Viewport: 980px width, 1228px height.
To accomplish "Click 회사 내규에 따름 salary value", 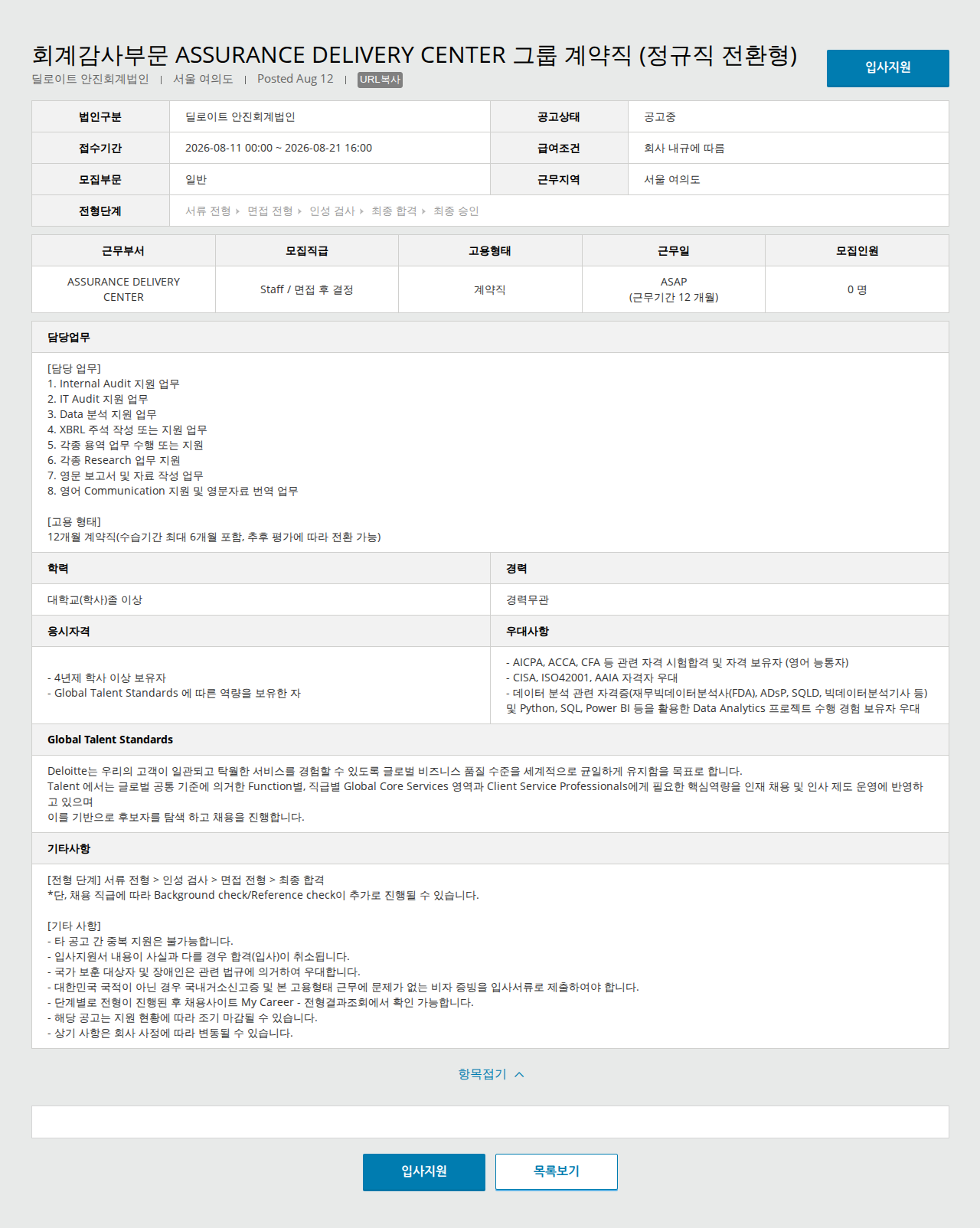I will 684,149.
